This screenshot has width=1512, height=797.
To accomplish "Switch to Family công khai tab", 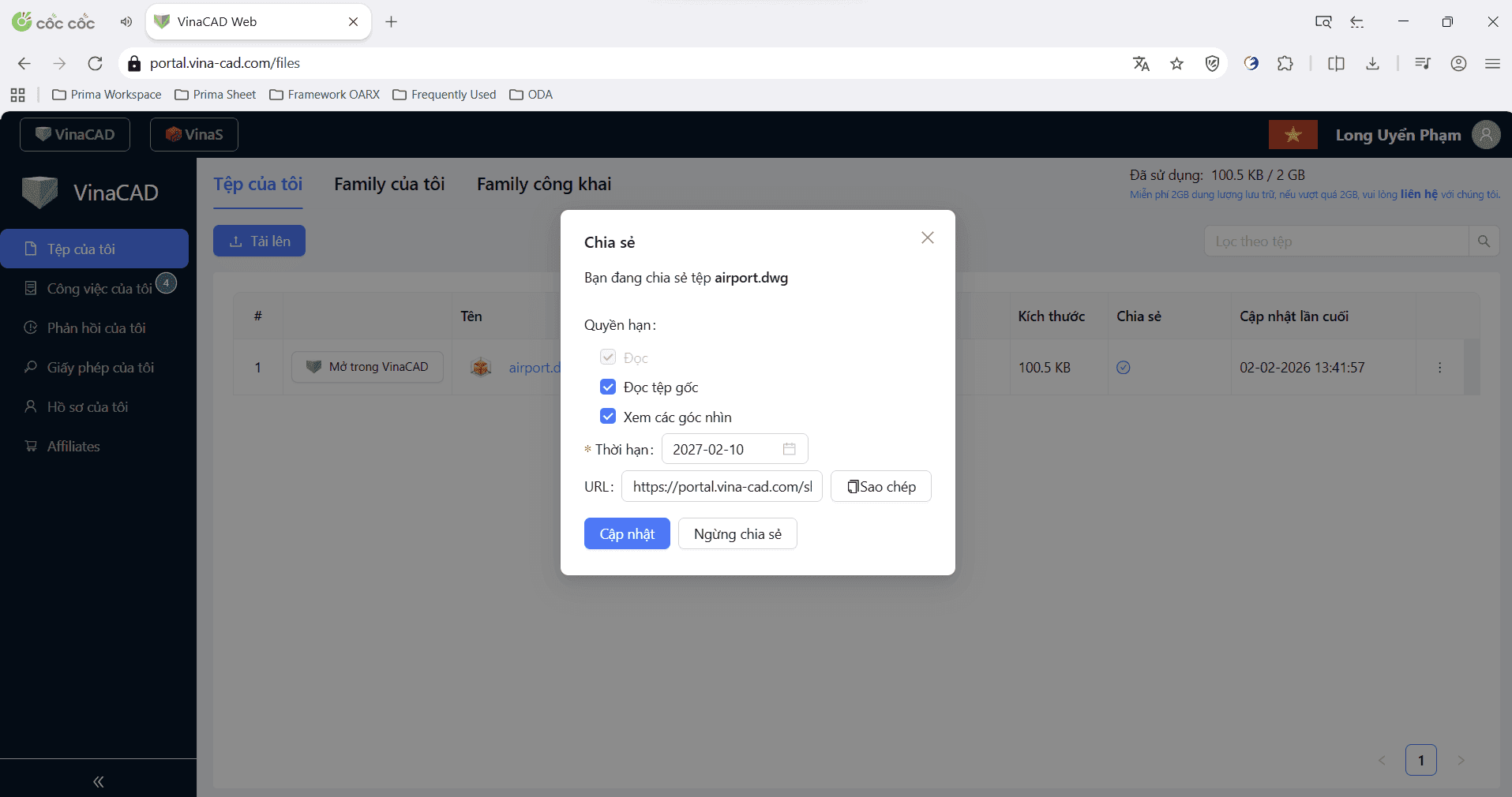I will (544, 184).
